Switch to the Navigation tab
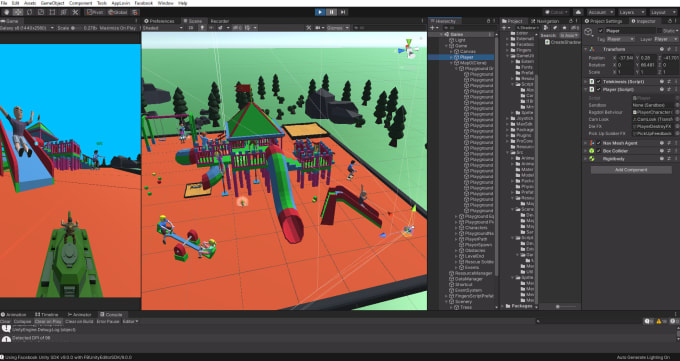The image size is (680, 361). pos(545,21)
